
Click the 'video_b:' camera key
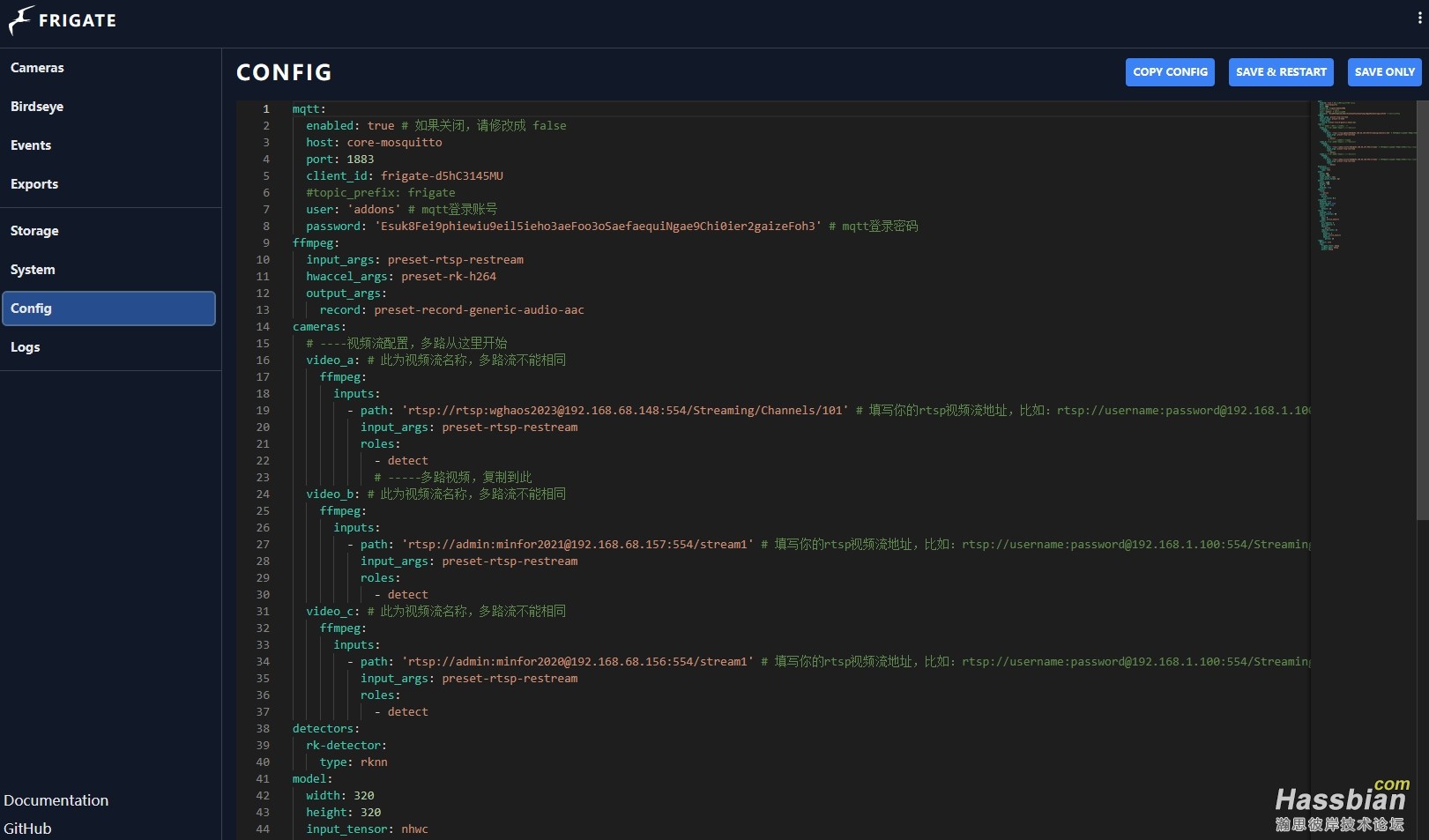(x=333, y=494)
